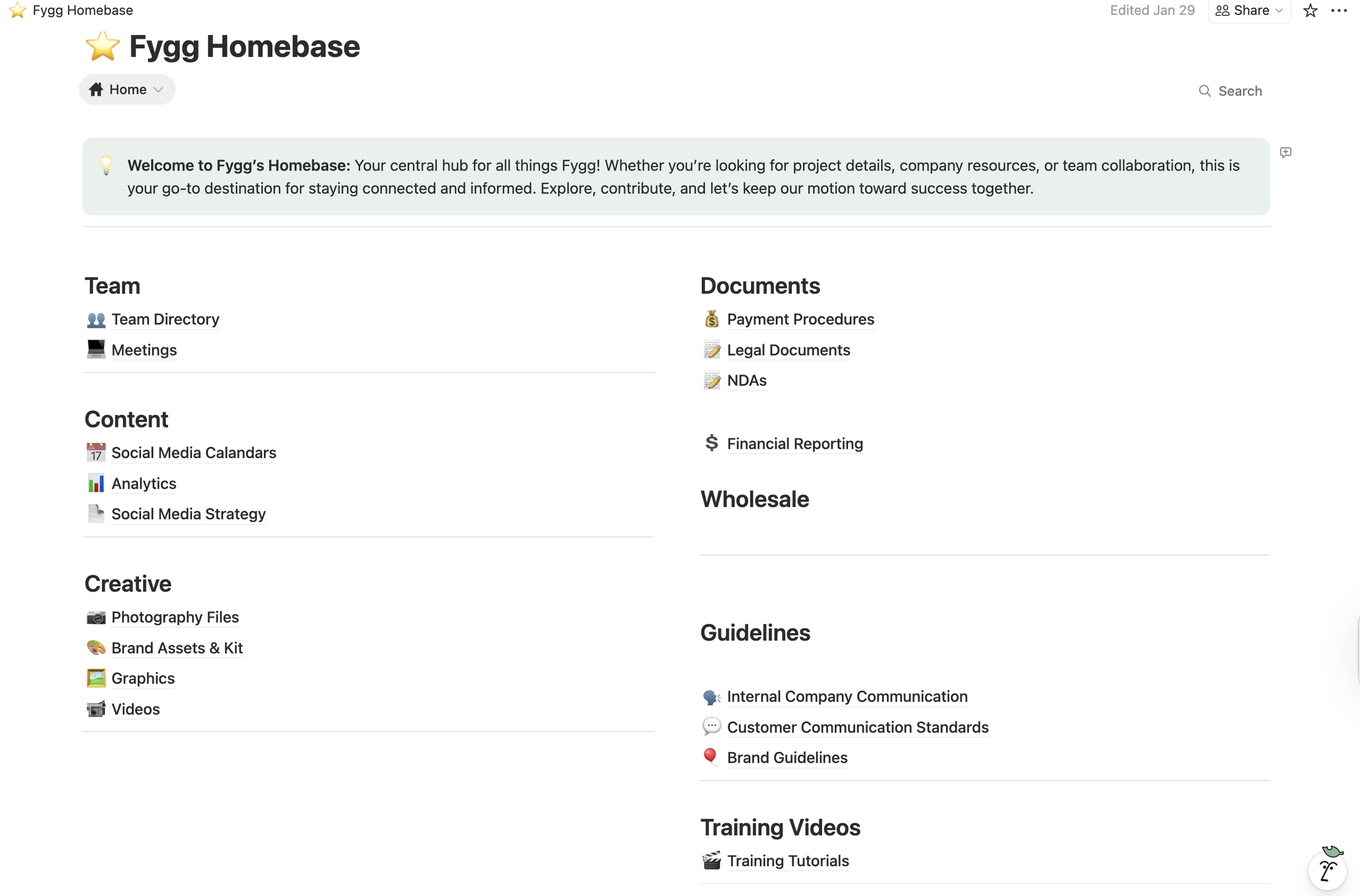Click the large star page icon
The height and width of the screenshot is (896, 1360).
103,46
